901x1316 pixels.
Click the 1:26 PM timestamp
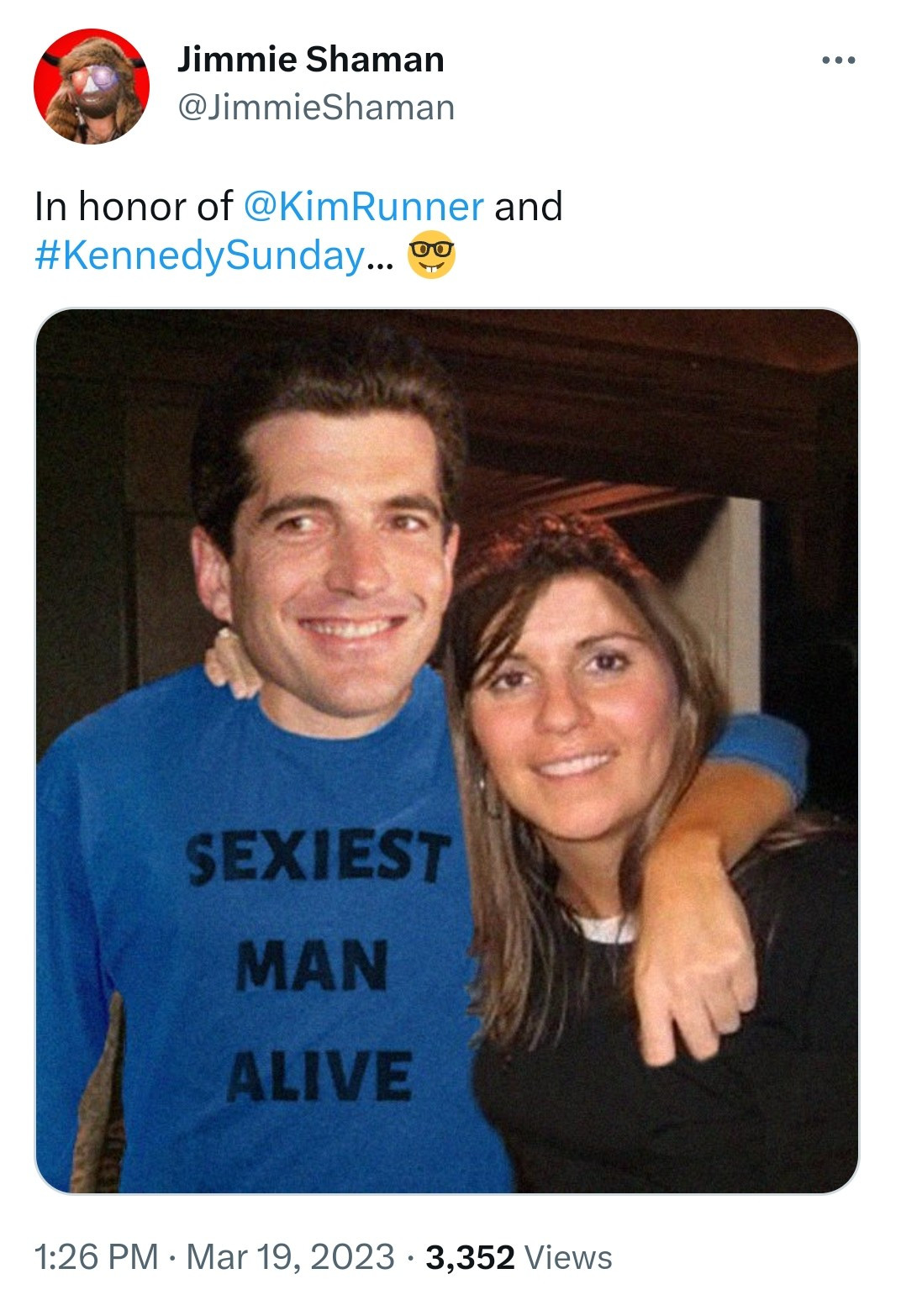tap(96, 1257)
